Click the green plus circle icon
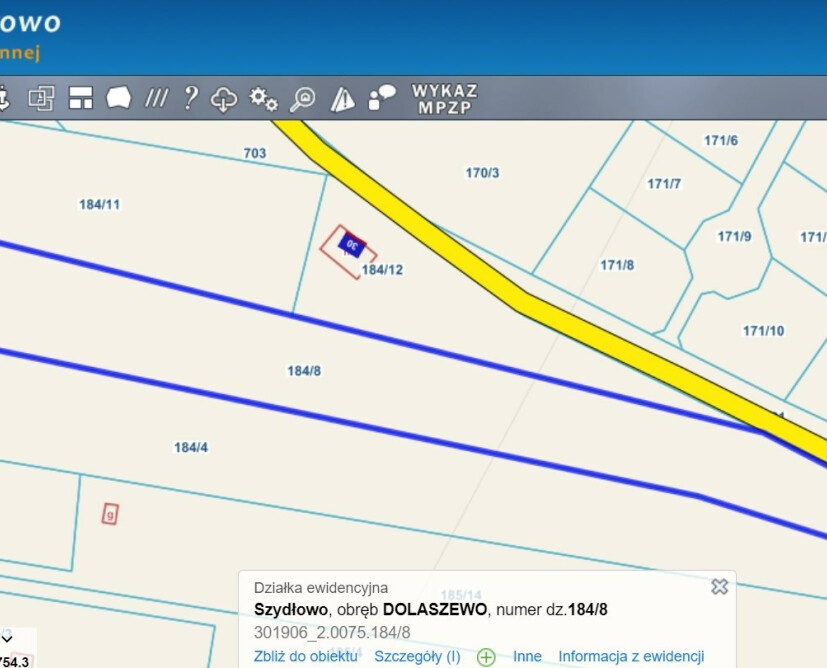827x668 pixels. pyautogui.click(x=486, y=657)
